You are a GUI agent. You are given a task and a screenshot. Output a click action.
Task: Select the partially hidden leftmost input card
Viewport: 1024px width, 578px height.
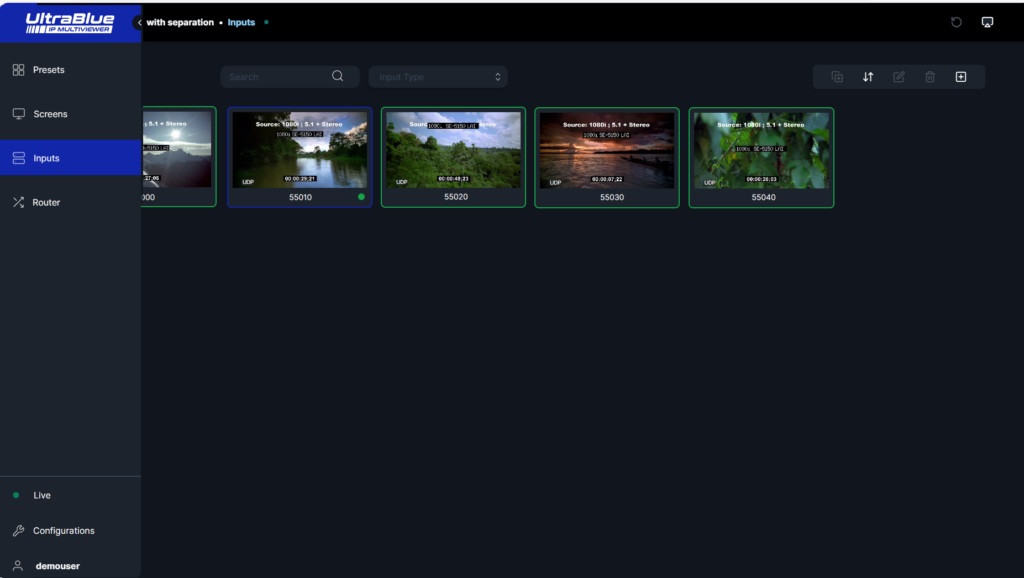[178, 157]
